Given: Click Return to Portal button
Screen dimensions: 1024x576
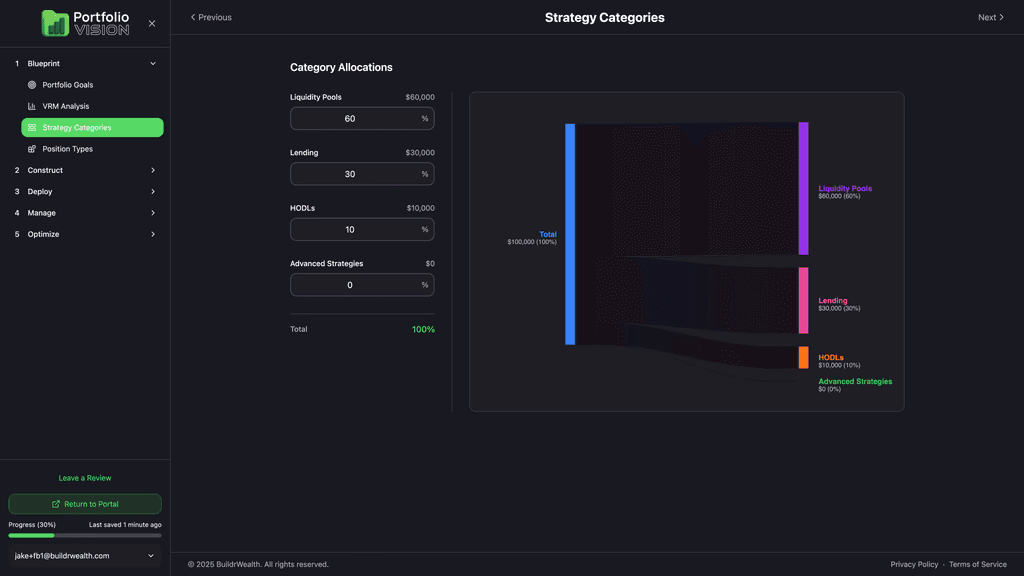Looking at the screenshot, I should [x=85, y=504].
